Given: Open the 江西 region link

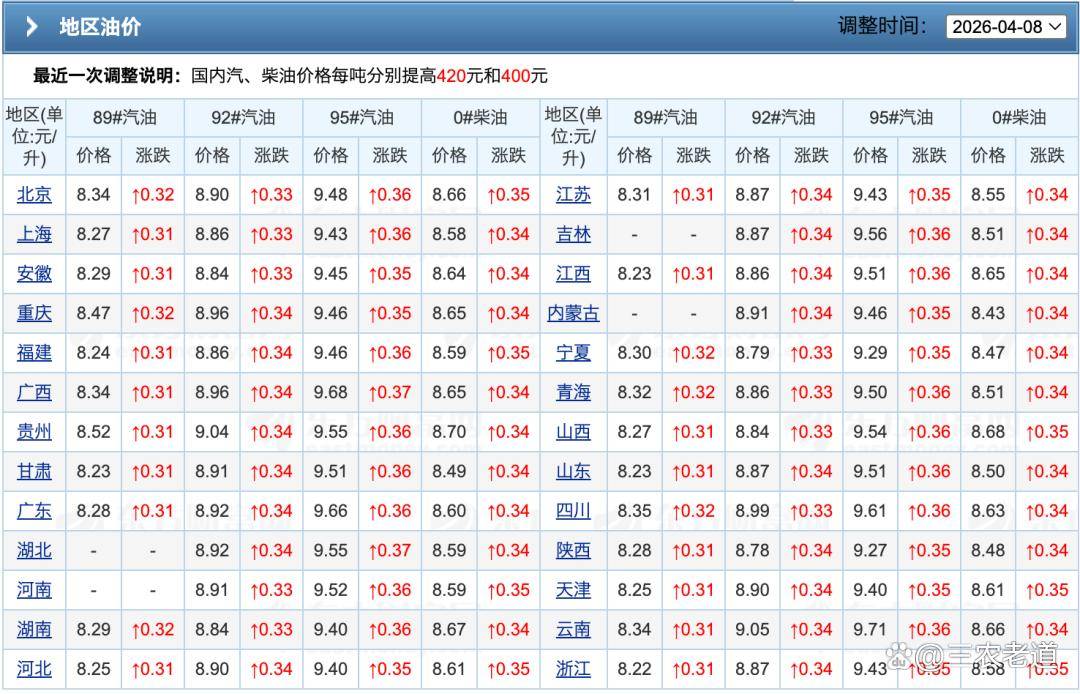Looking at the screenshot, I should pos(574,274).
